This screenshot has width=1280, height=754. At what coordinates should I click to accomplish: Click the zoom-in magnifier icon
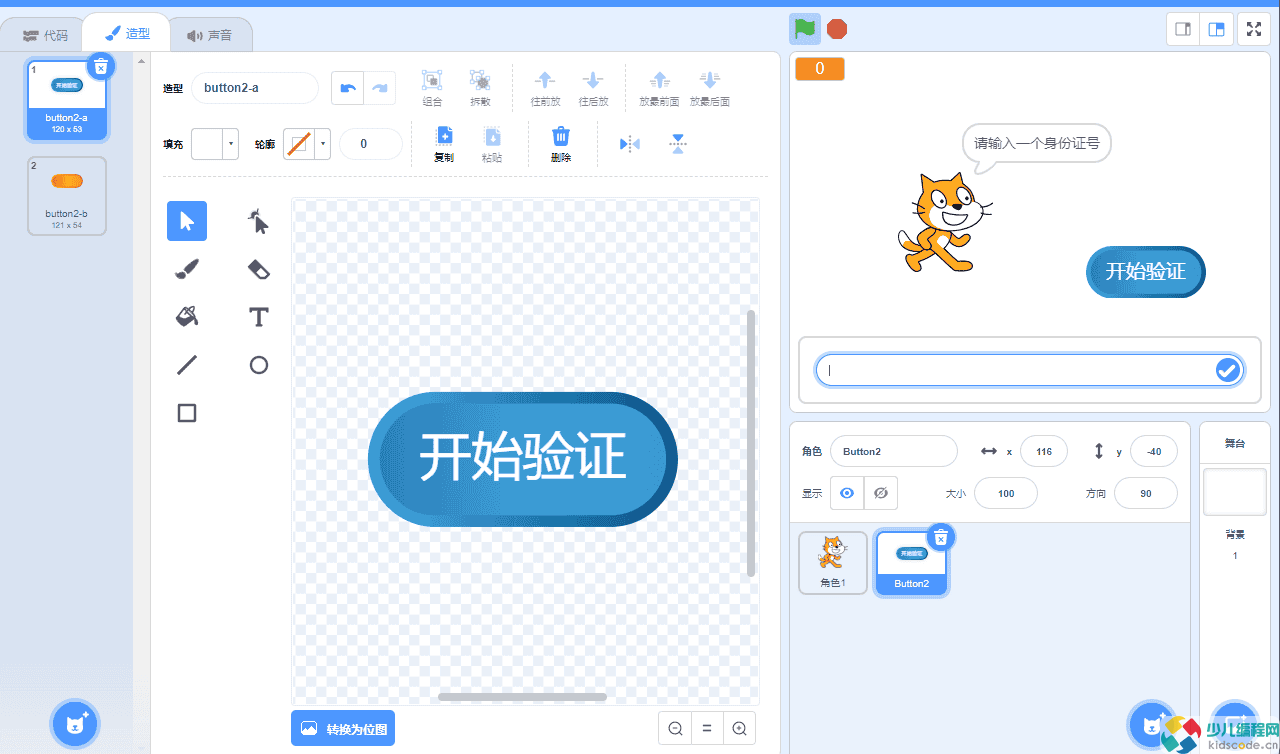[739, 728]
